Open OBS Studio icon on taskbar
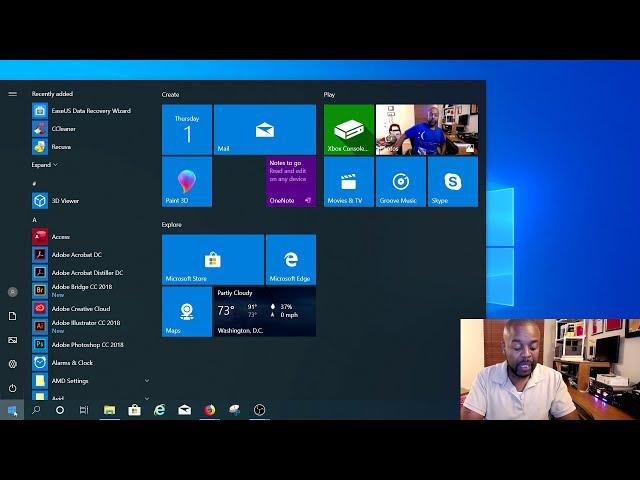Screen dimensions: 640x480 click(x=260, y=410)
